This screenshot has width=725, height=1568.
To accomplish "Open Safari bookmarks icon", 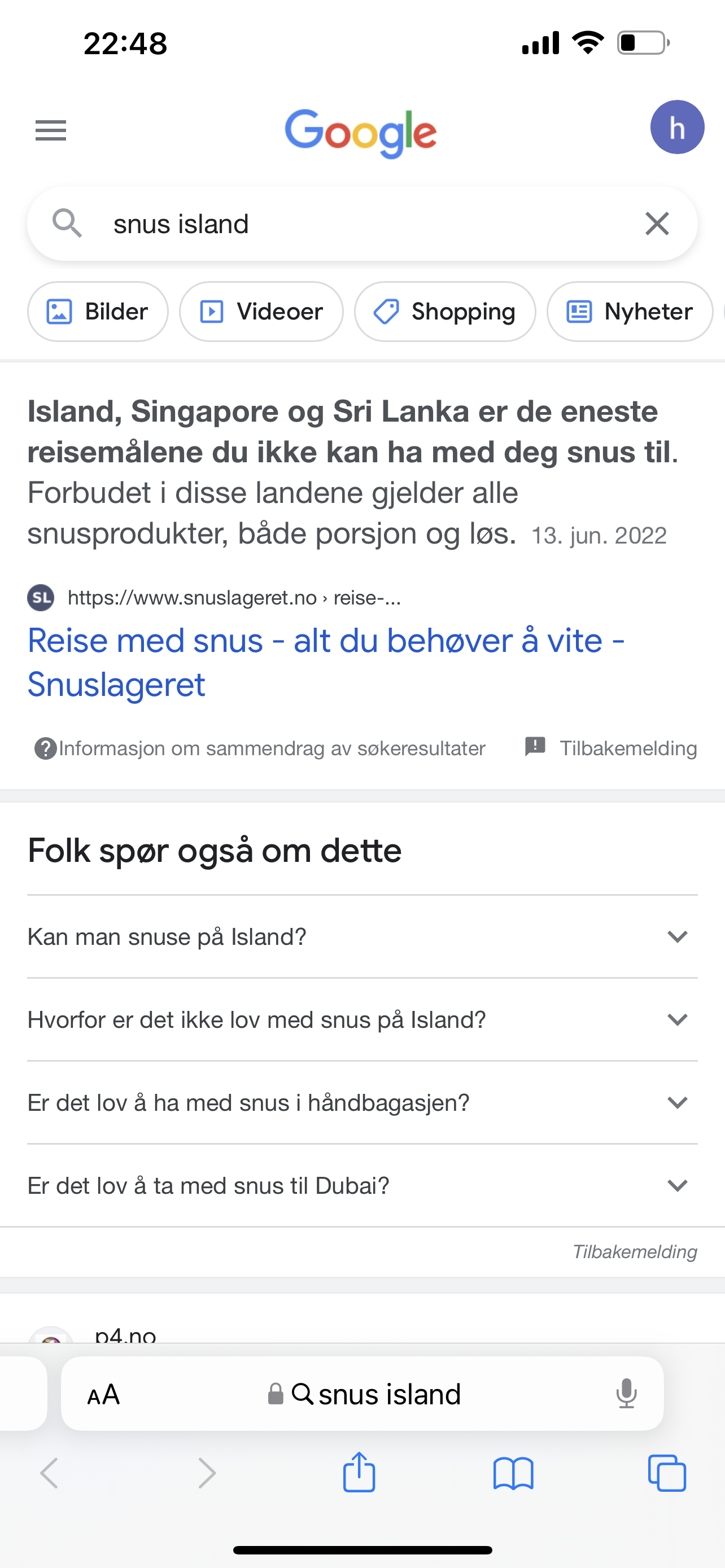I will (513, 1473).
